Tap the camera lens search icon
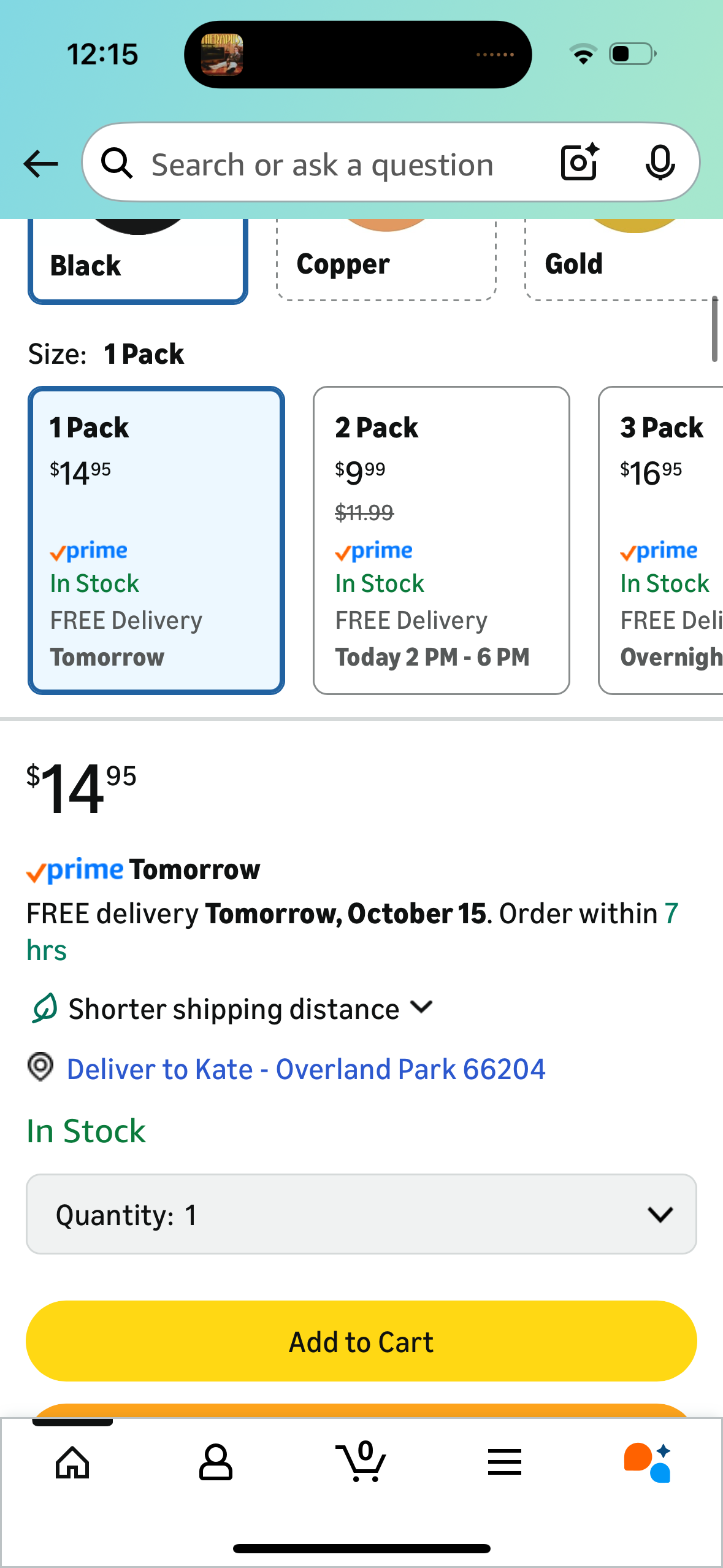 point(580,163)
